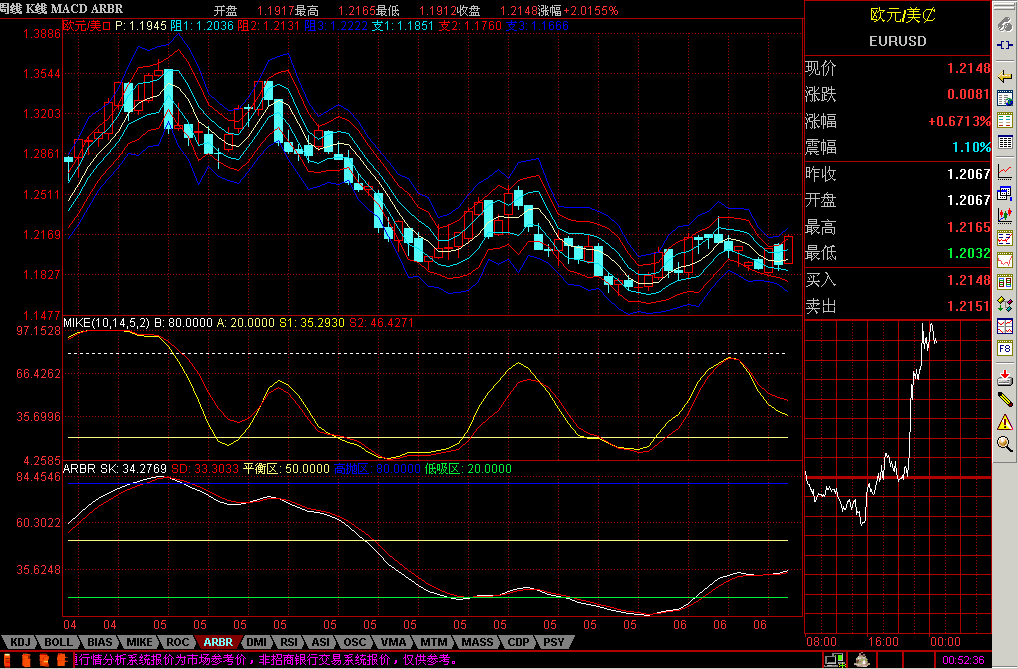Click the red line chart icon

tap(1005, 172)
